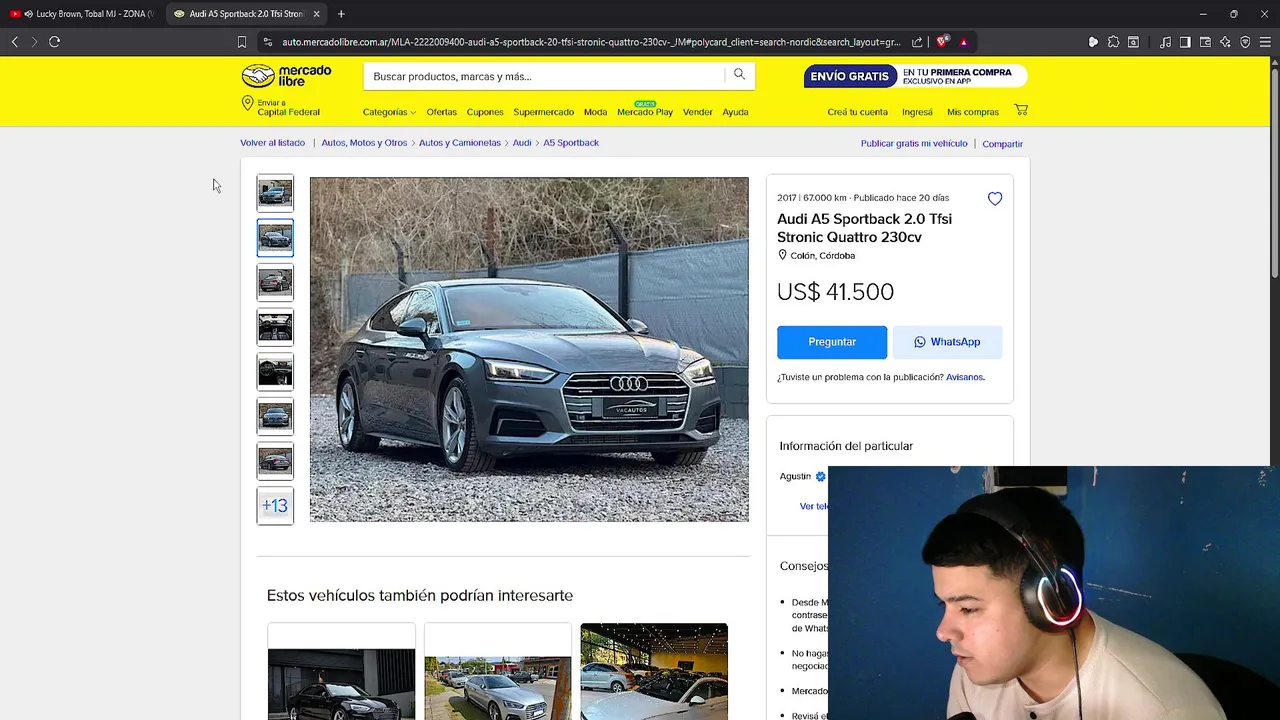Screen dimensions: 1280x720
Task: Open site settings icon beside URL
Action: (267, 42)
